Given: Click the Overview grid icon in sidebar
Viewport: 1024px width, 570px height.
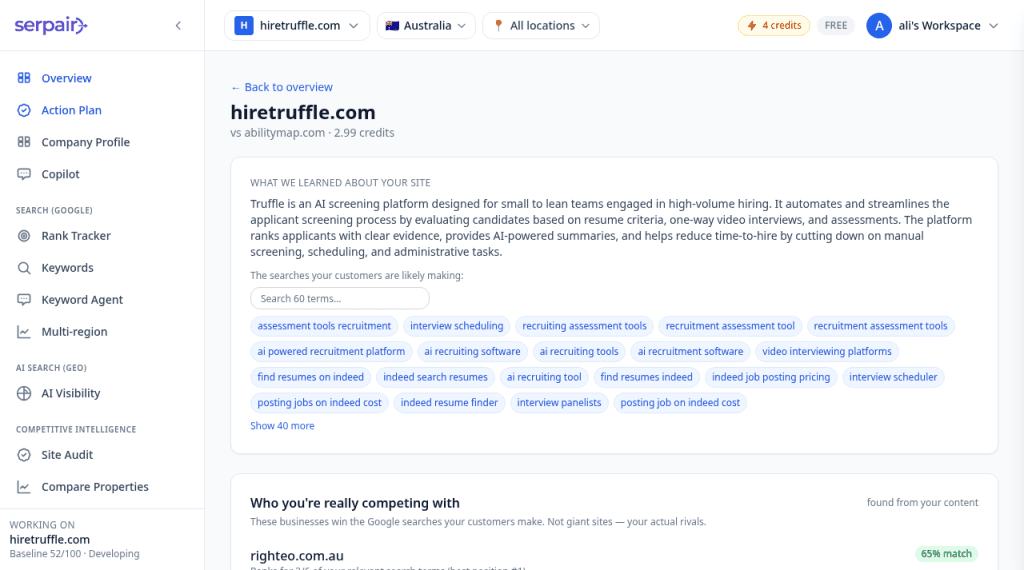Looking at the screenshot, I should coord(24,78).
